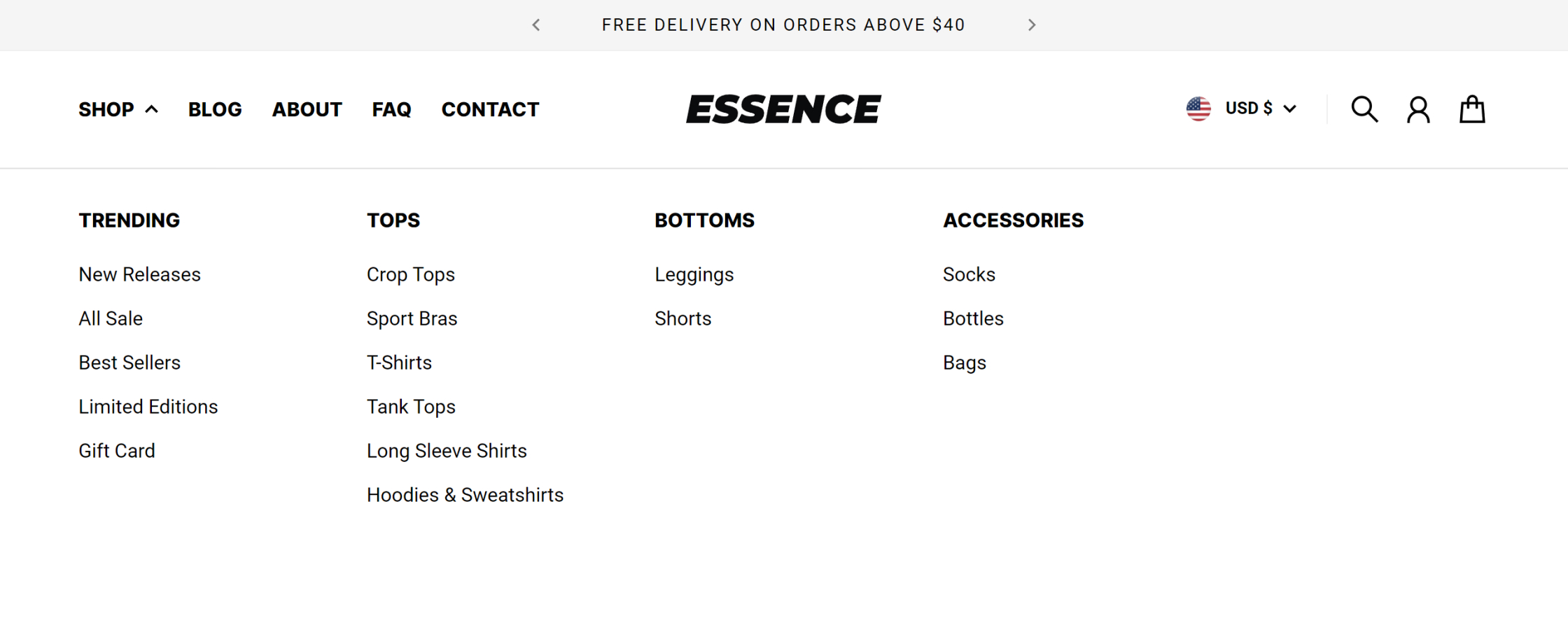Show next announcement with right arrow

click(1032, 25)
